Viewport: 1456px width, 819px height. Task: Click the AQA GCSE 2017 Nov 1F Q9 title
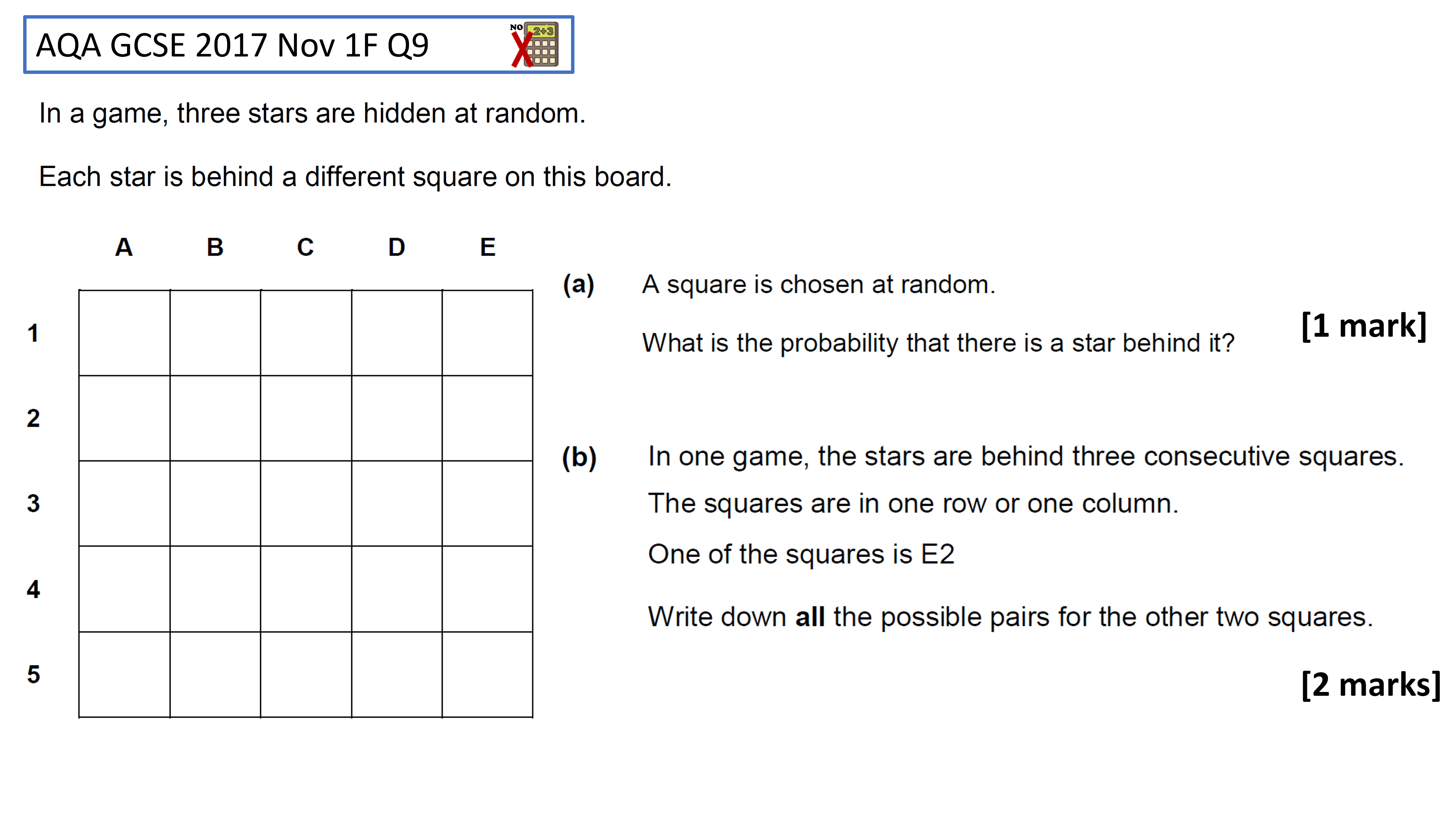[x=232, y=45]
